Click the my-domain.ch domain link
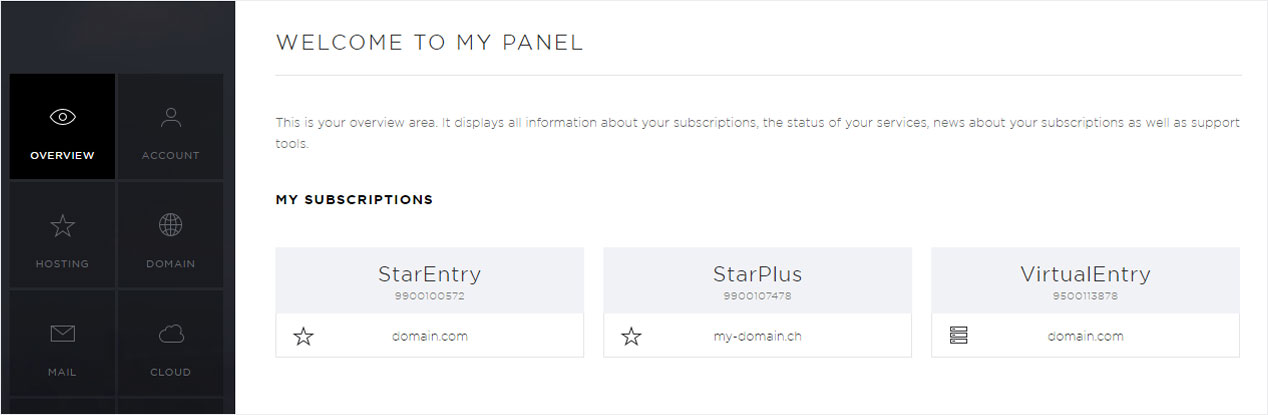This screenshot has height=415, width=1268. pos(757,336)
